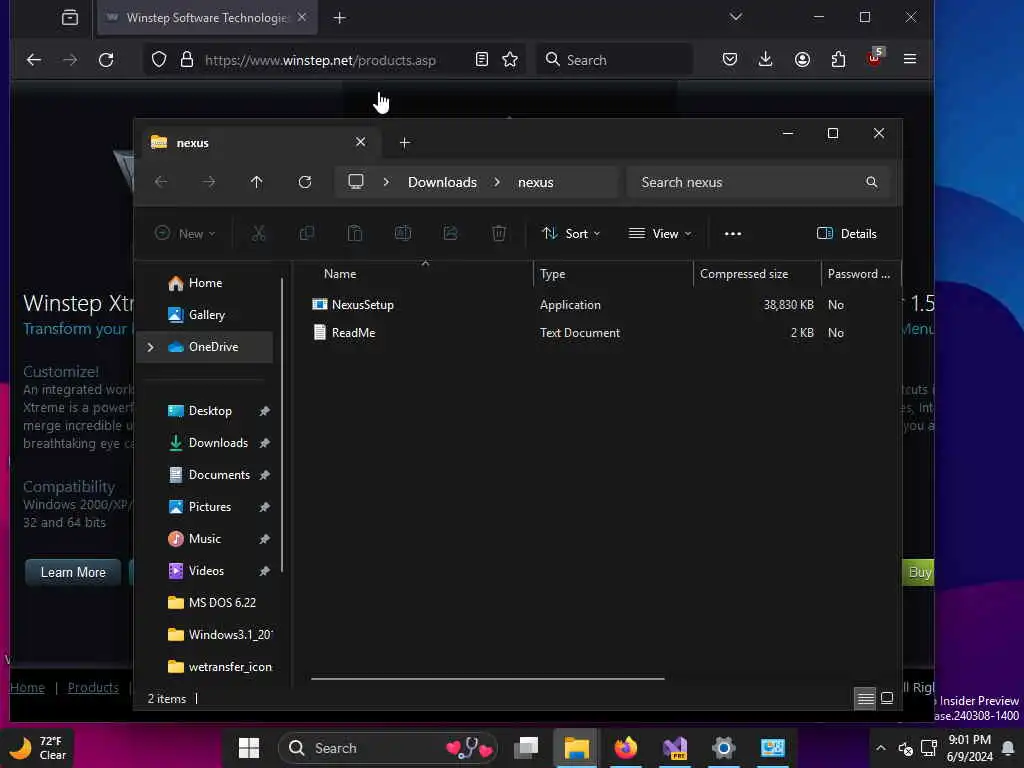Click the Home link in page footer
Viewport: 1024px width, 768px height.
(x=27, y=688)
